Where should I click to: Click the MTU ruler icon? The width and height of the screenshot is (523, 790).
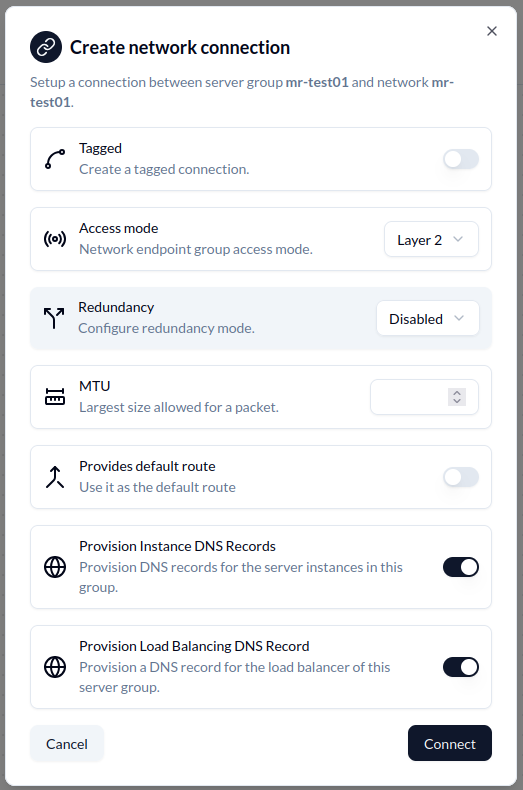point(55,397)
